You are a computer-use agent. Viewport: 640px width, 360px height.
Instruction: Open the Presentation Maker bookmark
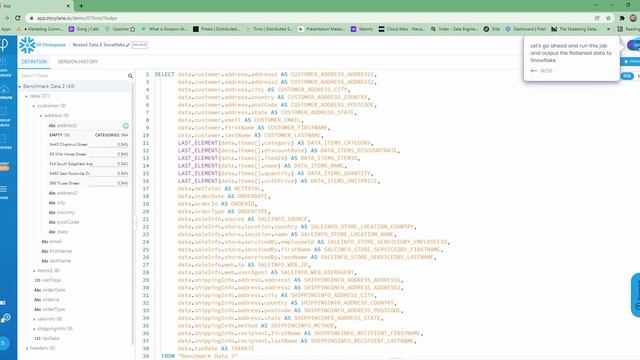coord(322,29)
